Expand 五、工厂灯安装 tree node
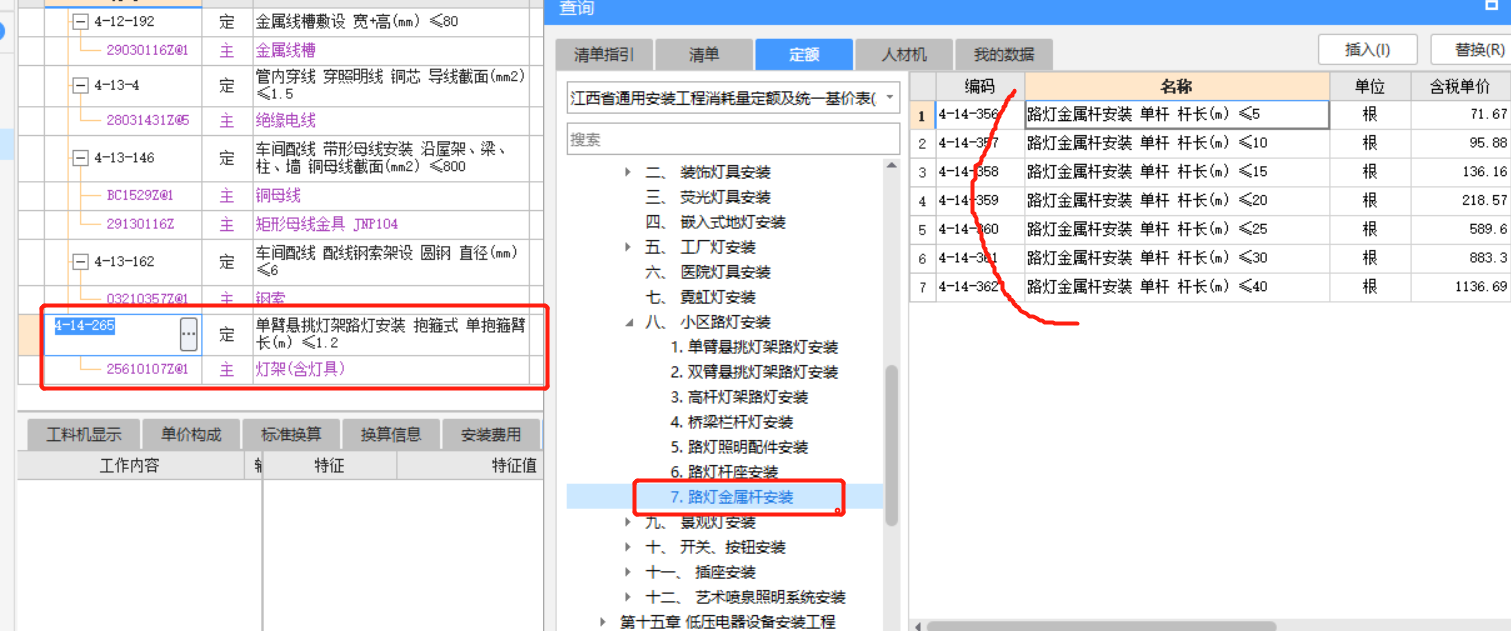Viewport: 1511px width, 631px height. pos(628,247)
